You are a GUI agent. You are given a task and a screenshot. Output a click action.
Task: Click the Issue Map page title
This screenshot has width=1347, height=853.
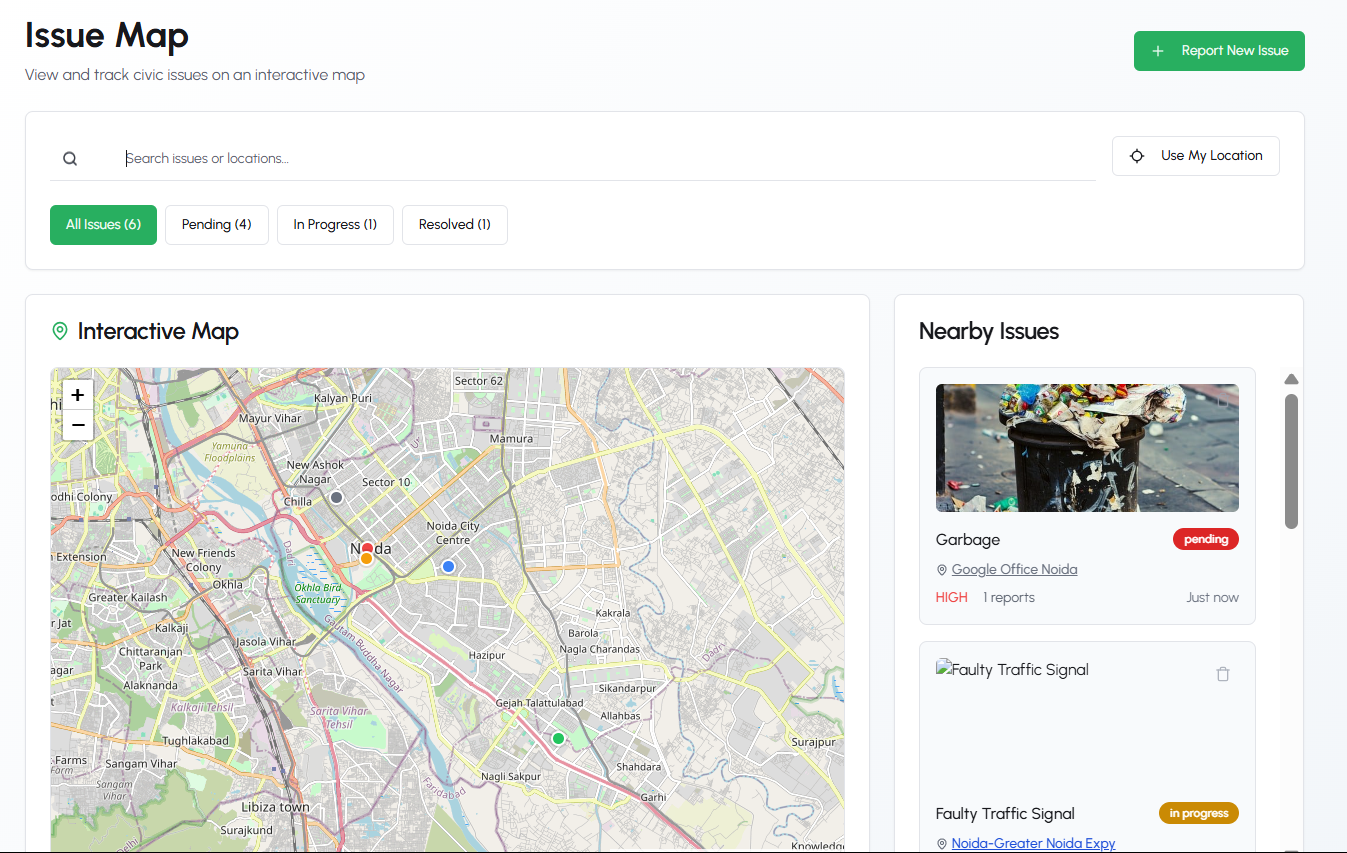coord(107,35)
